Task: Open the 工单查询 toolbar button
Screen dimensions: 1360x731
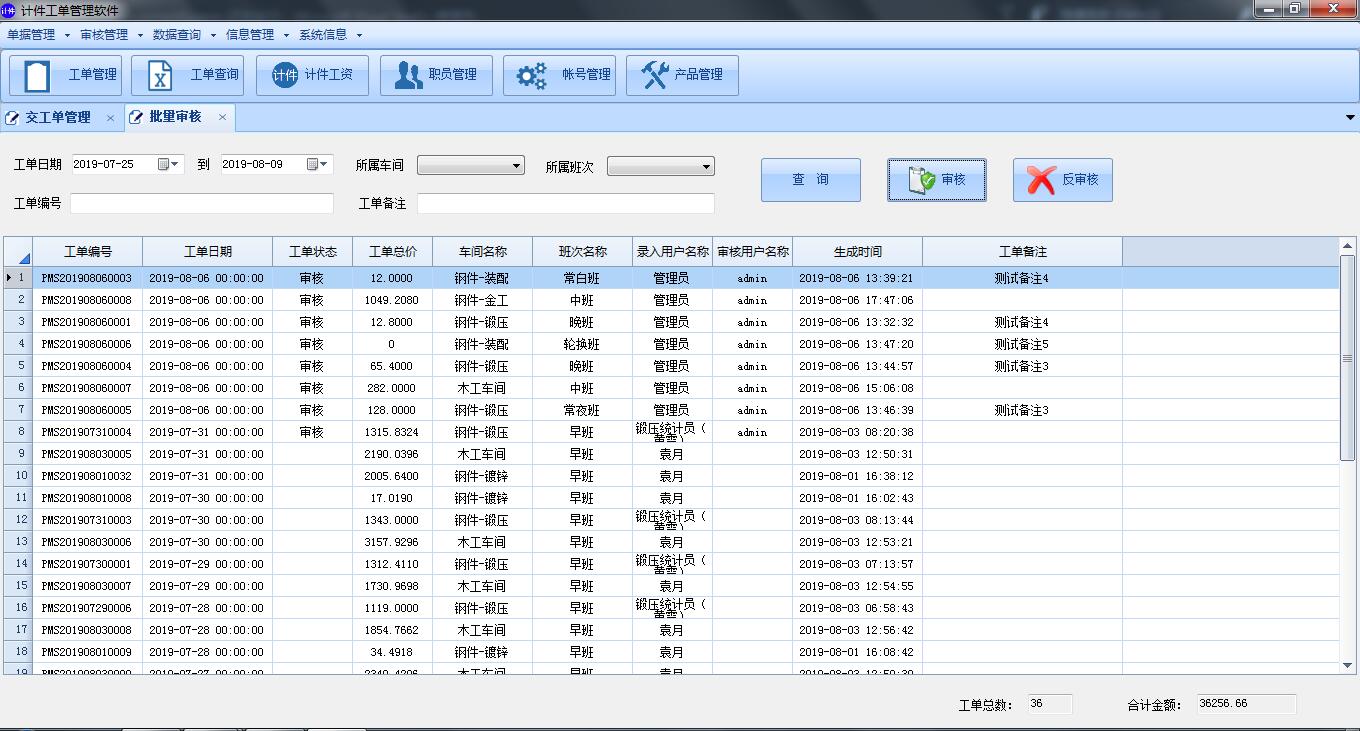Action: click(x=188, y=75)
